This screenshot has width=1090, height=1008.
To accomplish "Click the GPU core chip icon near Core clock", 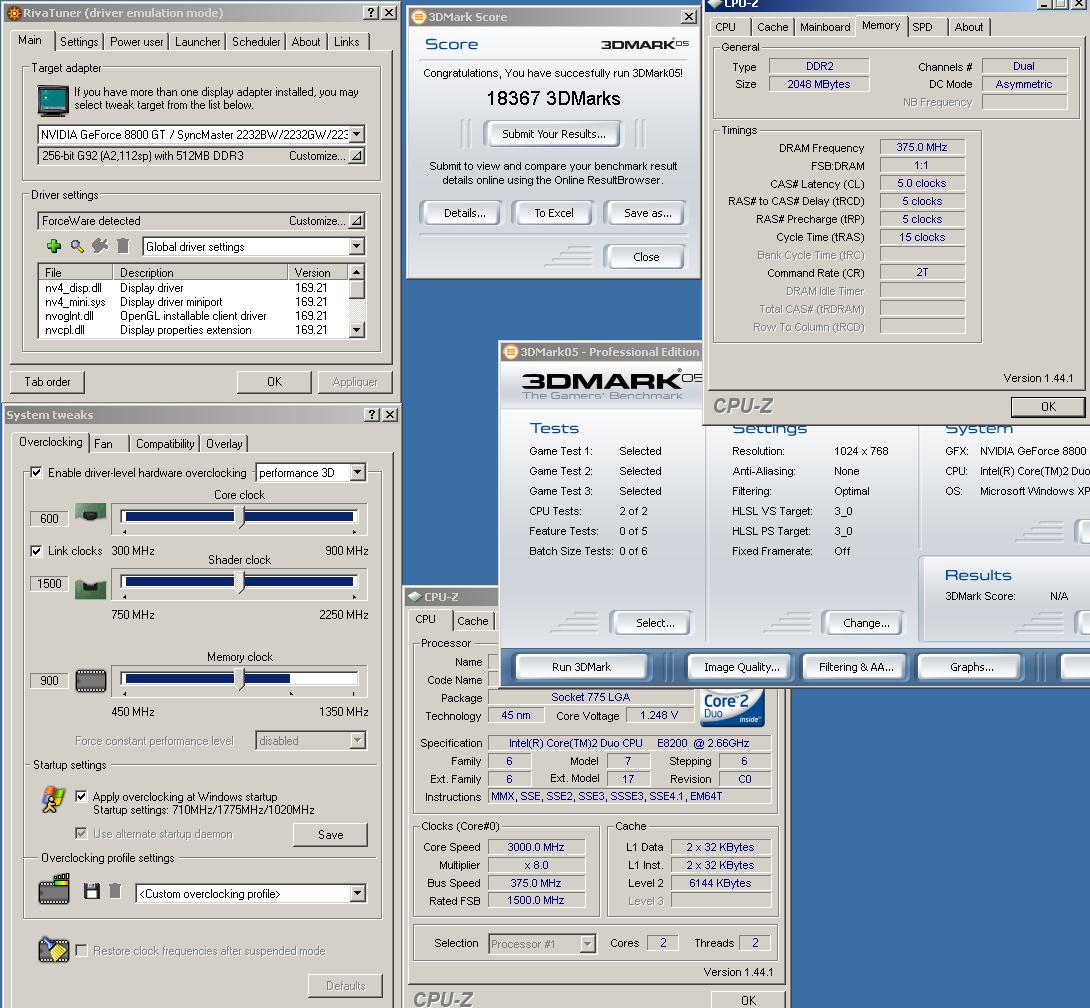I will (x=90, y=514).
